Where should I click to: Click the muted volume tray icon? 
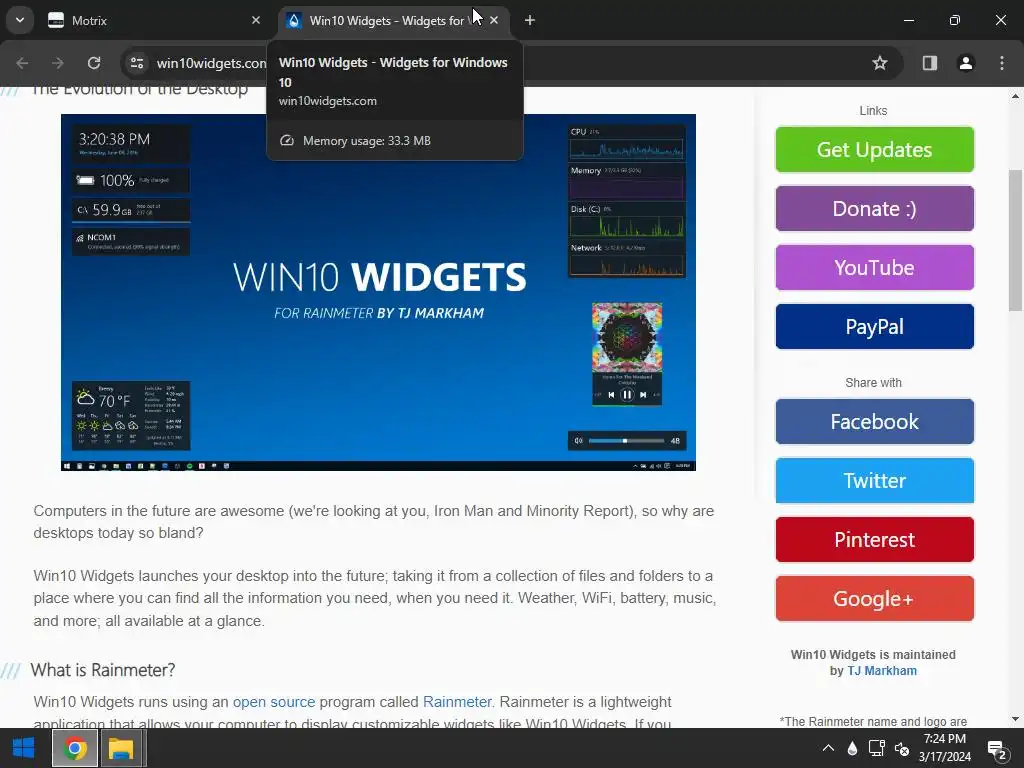point(902,748)
